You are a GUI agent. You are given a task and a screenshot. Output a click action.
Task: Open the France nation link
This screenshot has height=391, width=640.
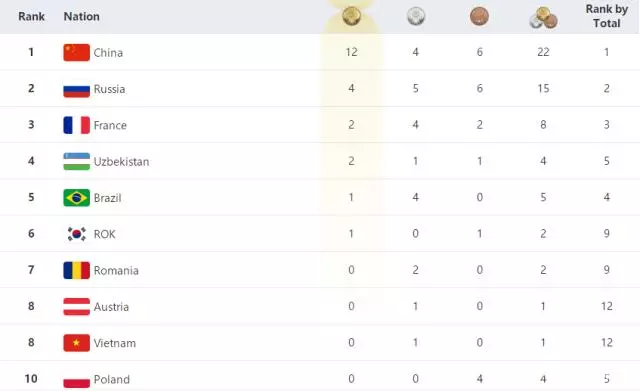110,125
